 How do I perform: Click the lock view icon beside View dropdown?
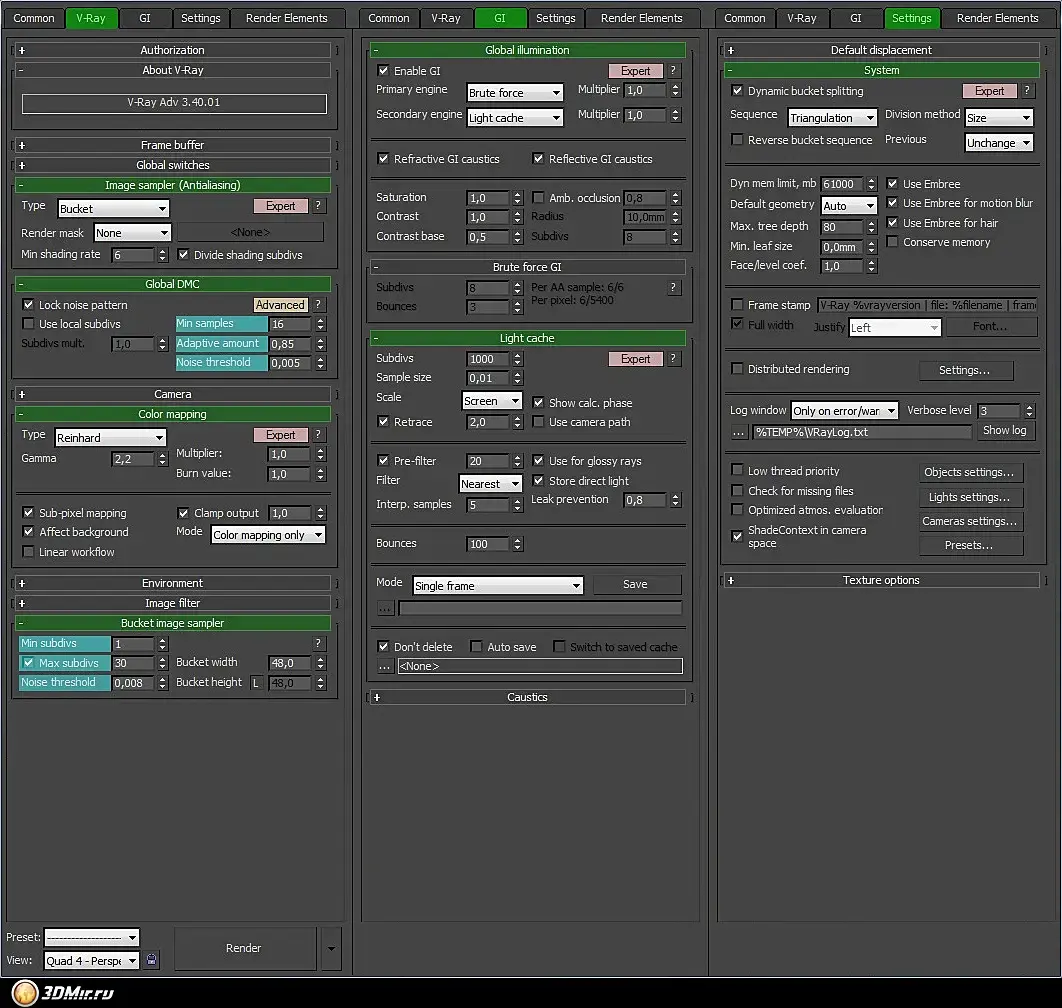pos(152,960)
